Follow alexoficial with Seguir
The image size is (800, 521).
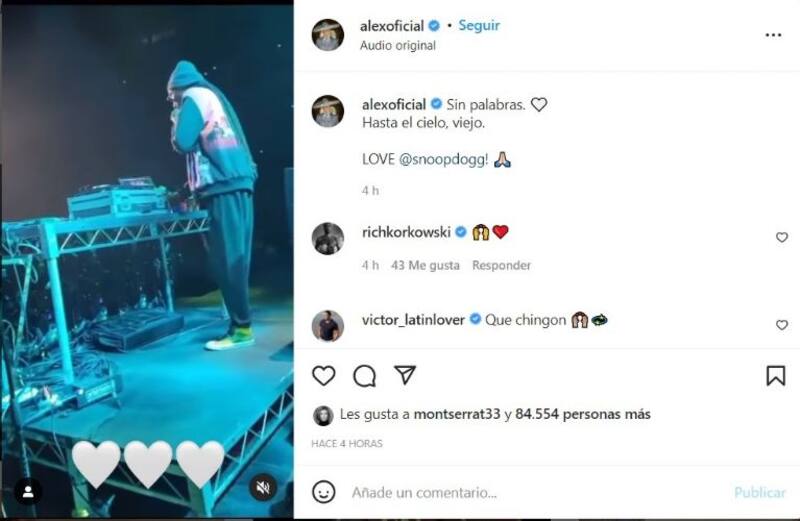point(479,26)
